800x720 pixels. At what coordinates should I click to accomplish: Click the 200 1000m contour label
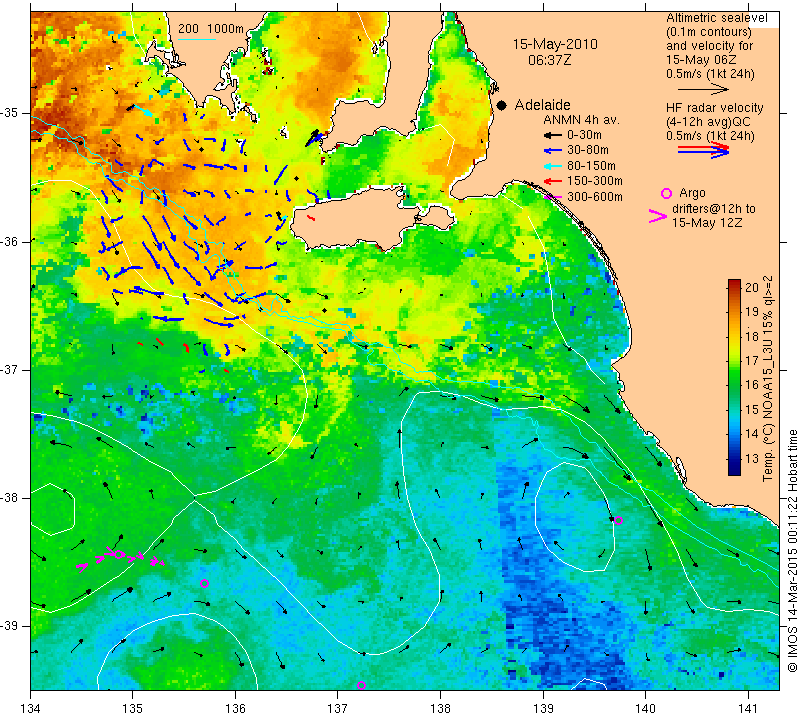coord(211,29)
